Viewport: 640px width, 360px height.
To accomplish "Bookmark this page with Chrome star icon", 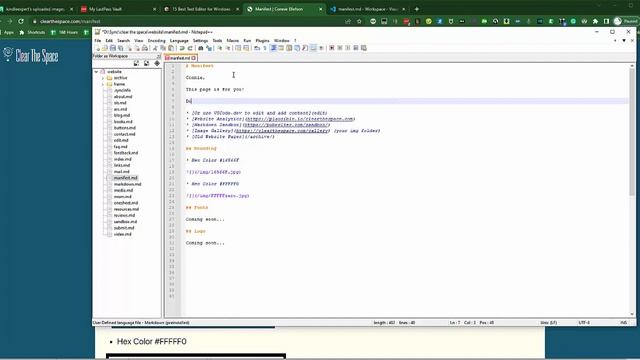I will pyautogui.click(x=359, y=21).
